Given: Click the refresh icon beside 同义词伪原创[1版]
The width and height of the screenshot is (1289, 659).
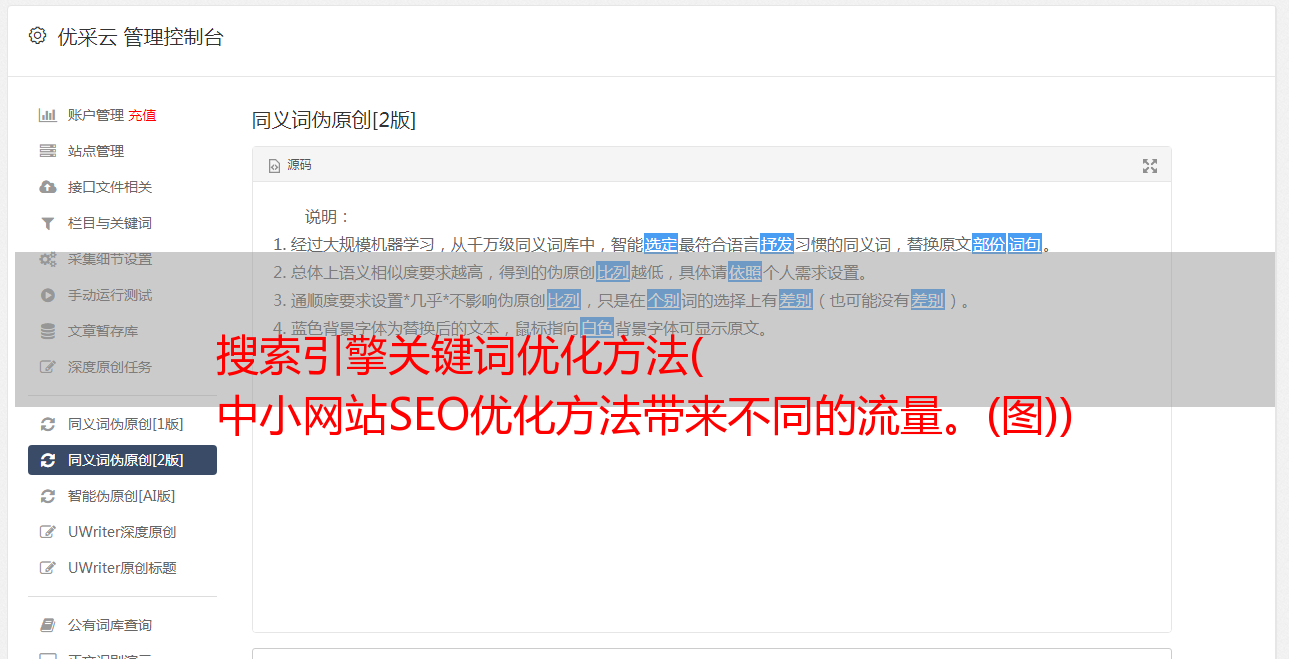Looking at the screenshot, I should pyautogui.click(x=47, y=424).
